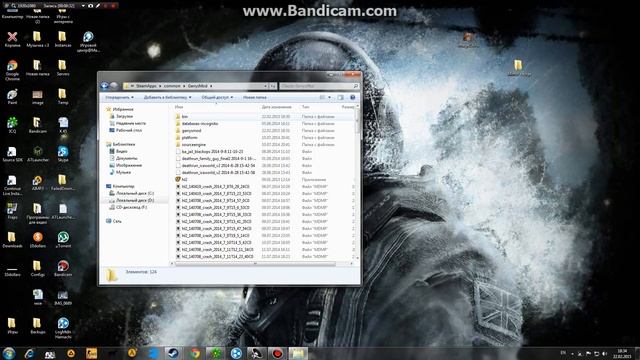This screenshot has height=360, width=640.
Task: Click the Windows Start button
Action: [x=9, y=353]
